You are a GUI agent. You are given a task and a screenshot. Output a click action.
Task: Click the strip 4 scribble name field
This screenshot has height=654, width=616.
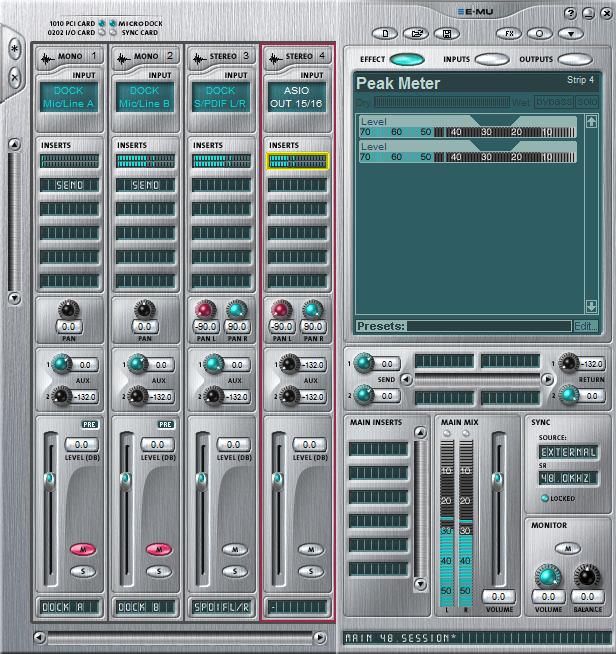(297, 607)
